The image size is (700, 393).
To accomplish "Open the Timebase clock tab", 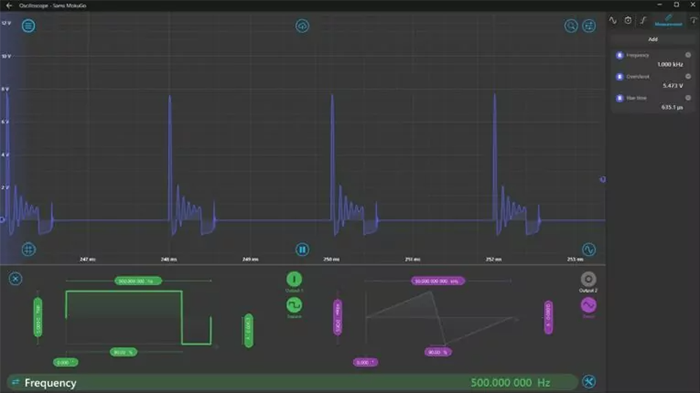I will coord(628,21).
